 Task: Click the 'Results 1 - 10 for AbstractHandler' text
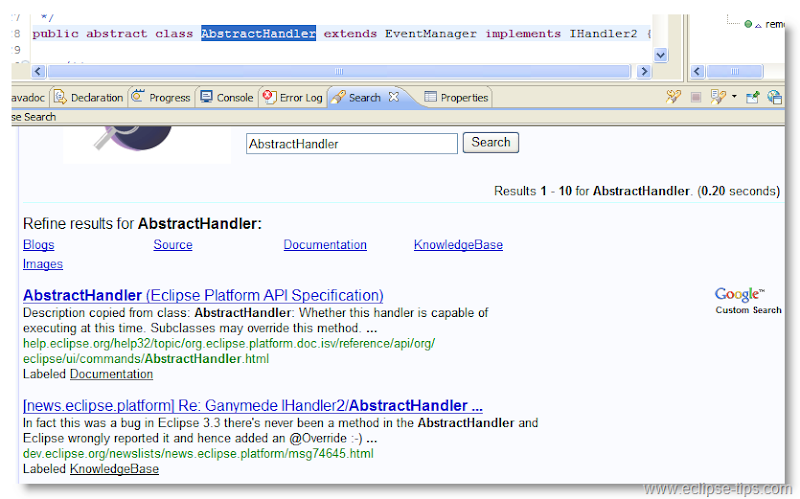(x=592, y=191)
